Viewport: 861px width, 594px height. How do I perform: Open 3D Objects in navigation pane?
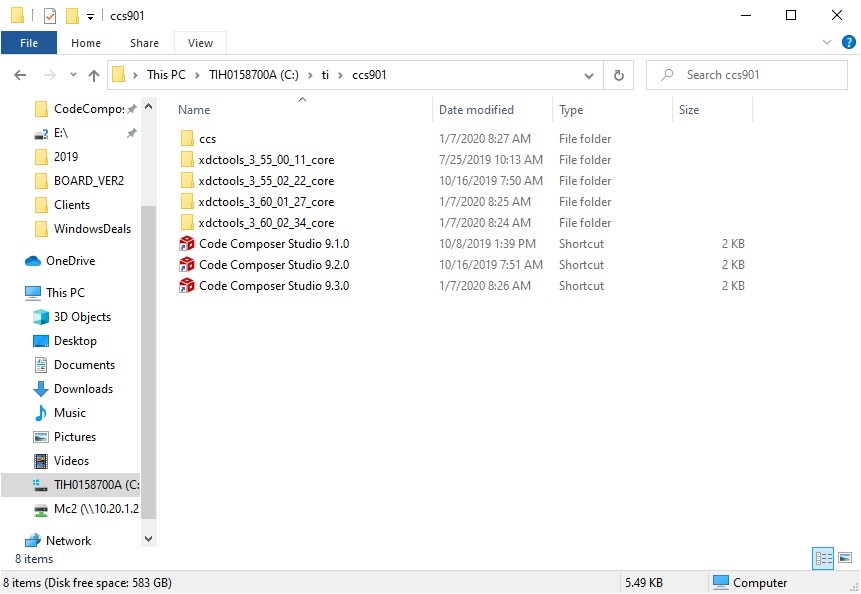[x=71, y=317]
